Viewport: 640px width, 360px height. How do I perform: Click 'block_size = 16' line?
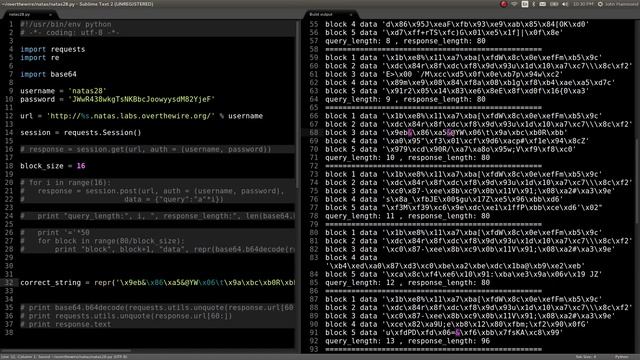point(53,166)
